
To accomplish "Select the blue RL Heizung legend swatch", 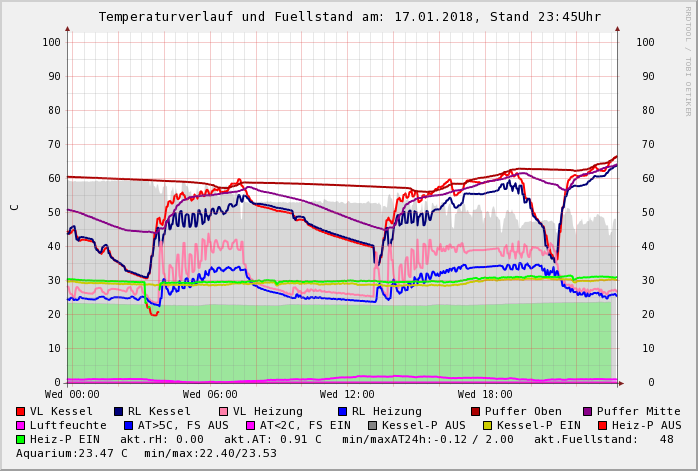I will point(343,411).
